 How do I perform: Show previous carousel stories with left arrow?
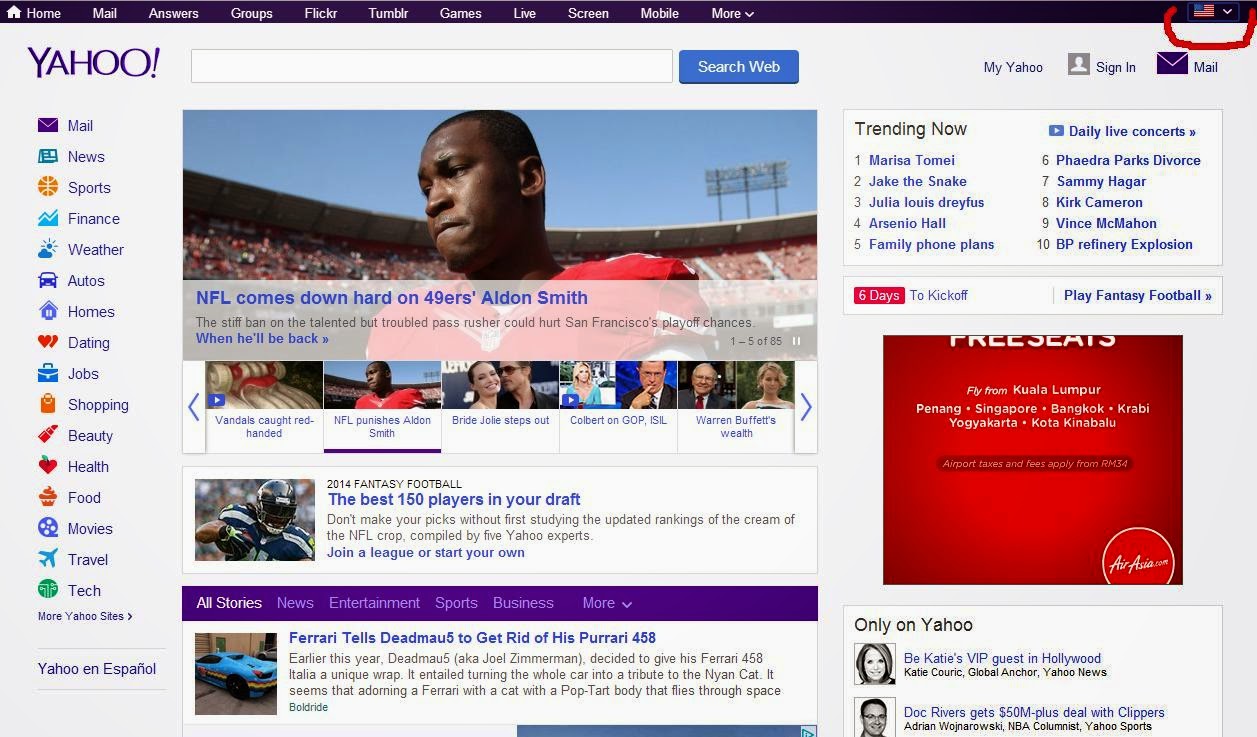coord(194,406)
